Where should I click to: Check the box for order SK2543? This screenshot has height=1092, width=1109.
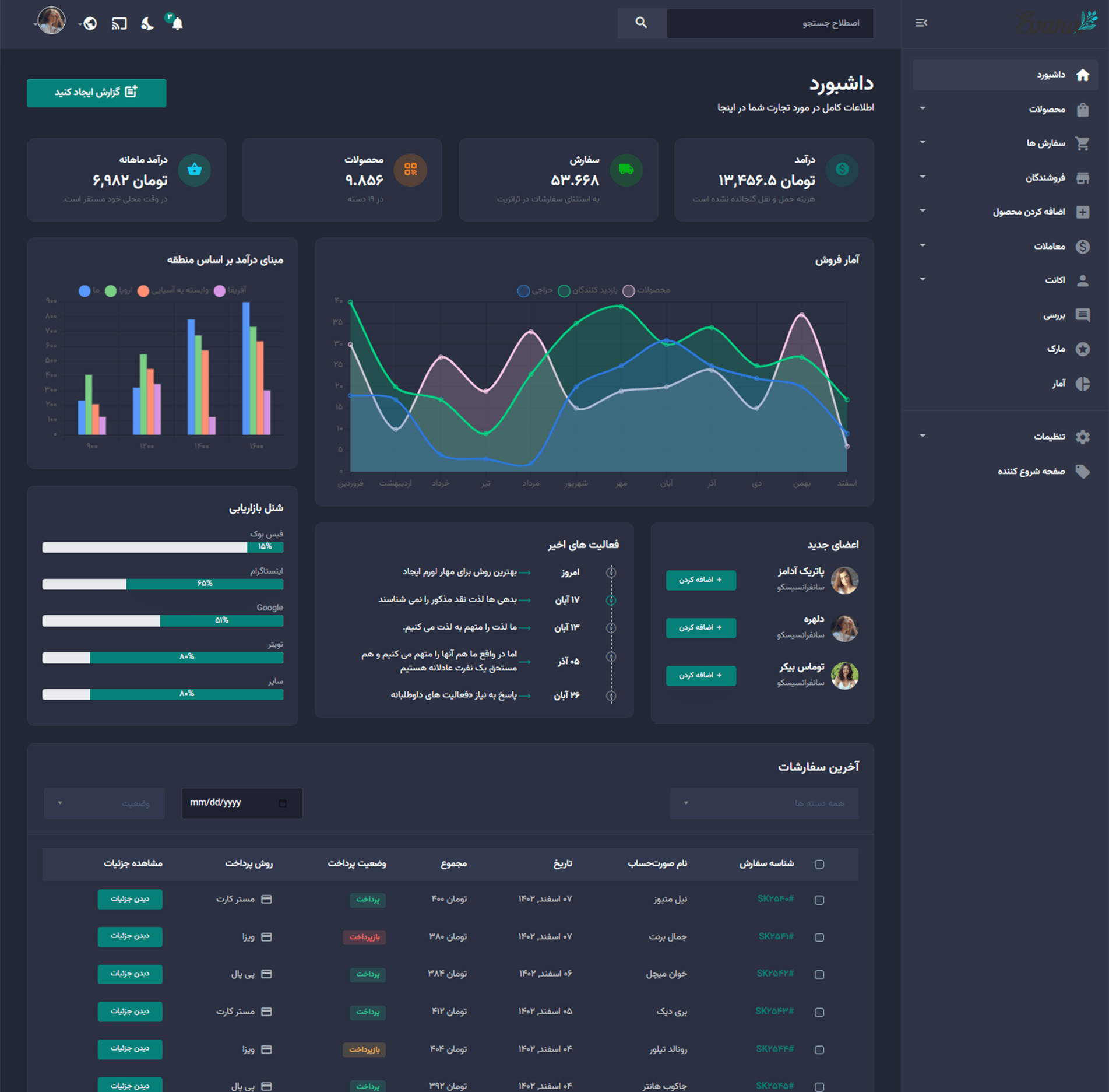point(819,1013)
